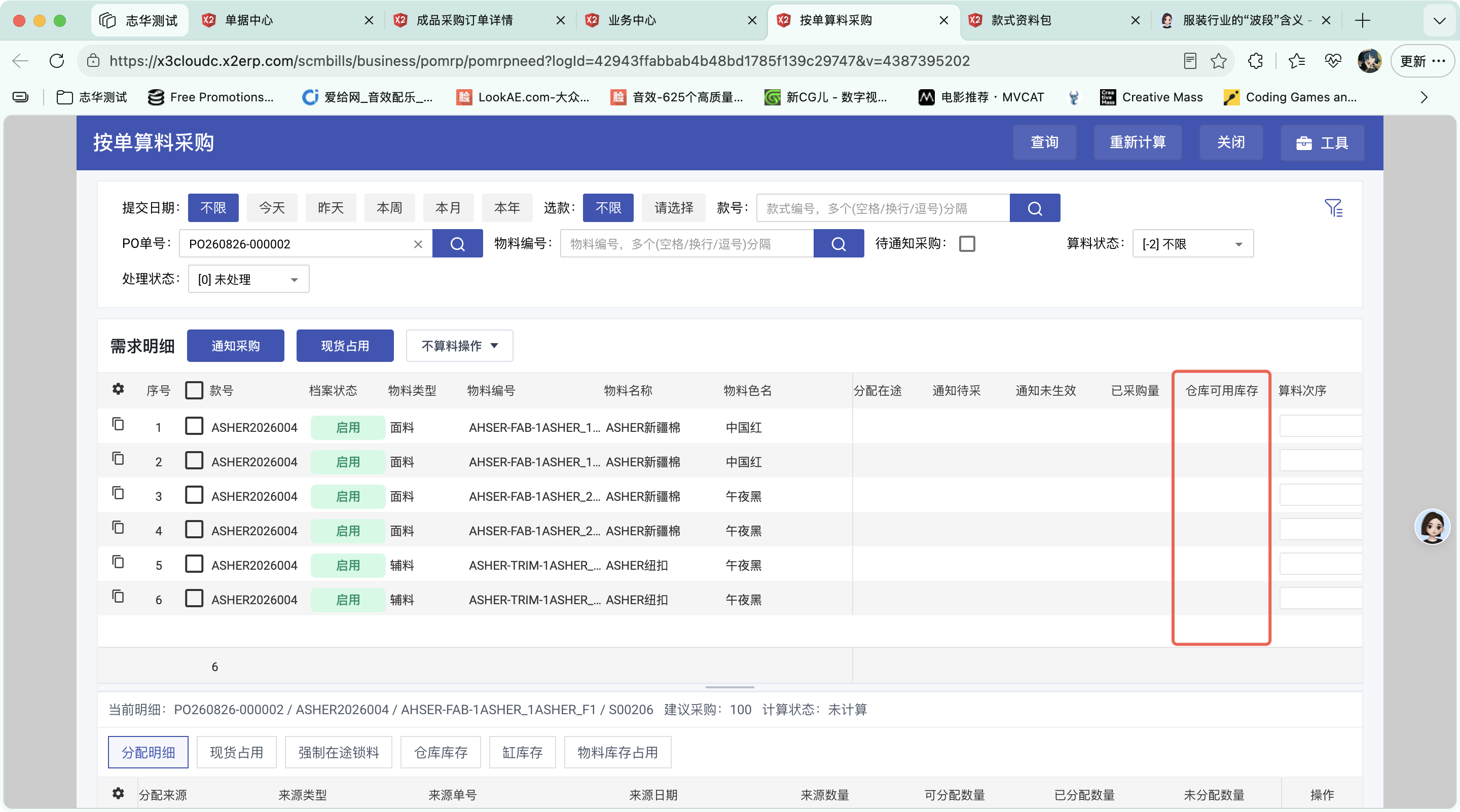Search by style number magnifier button
The image size is (1460, 812).
[x=1034, y=208]
